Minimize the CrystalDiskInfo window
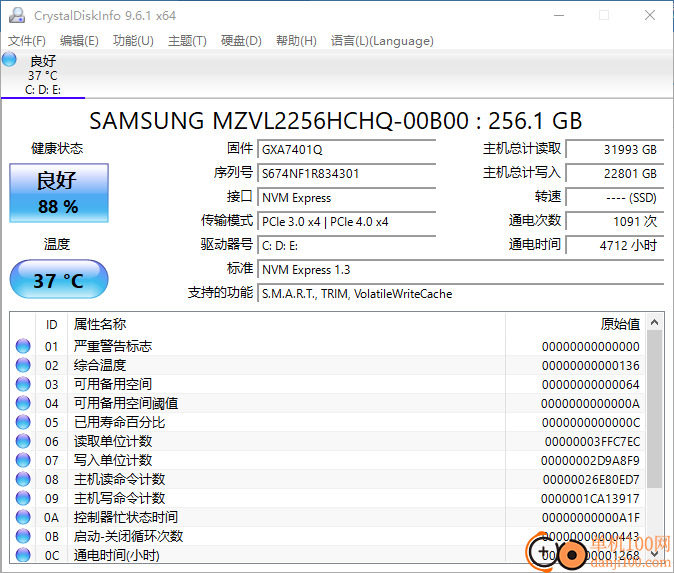Viewport: 674px width, 573px height. coord(559,15)
